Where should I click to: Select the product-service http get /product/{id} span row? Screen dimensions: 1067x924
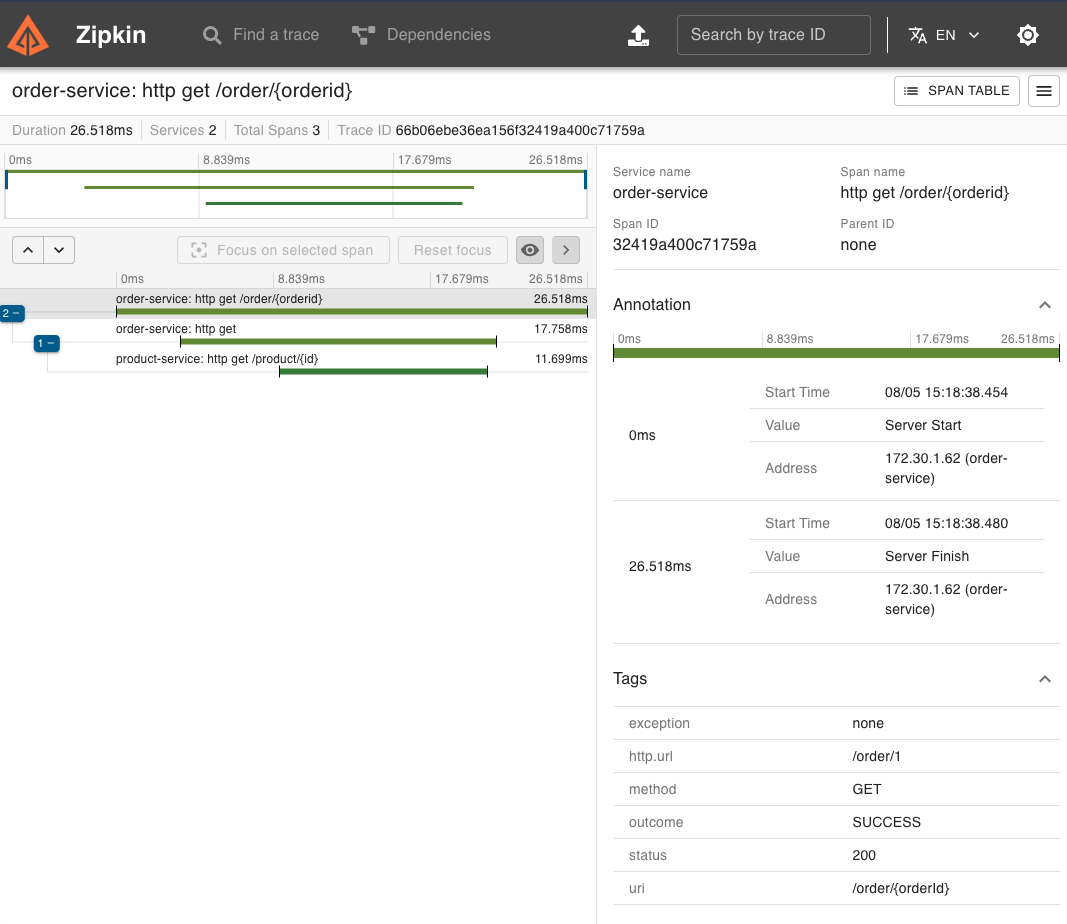[x=352, y=363]
